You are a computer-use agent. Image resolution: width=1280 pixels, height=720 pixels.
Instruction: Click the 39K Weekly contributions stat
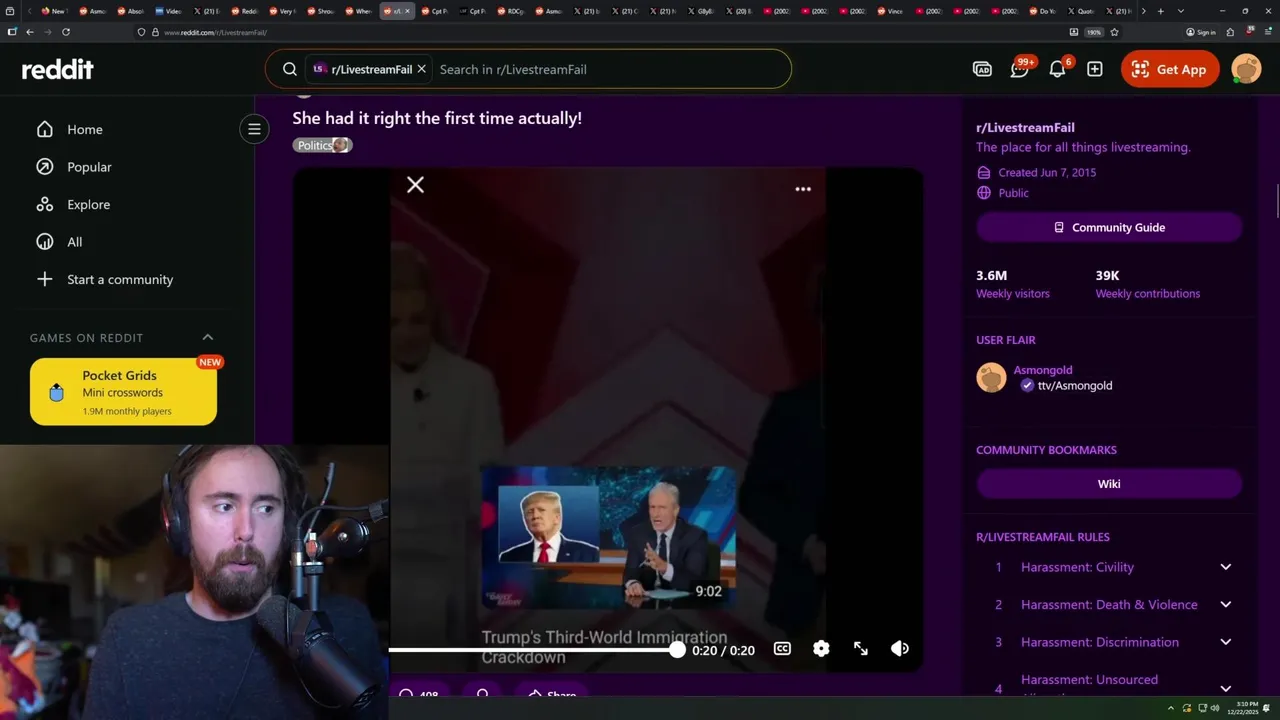tap(1147, 284)
